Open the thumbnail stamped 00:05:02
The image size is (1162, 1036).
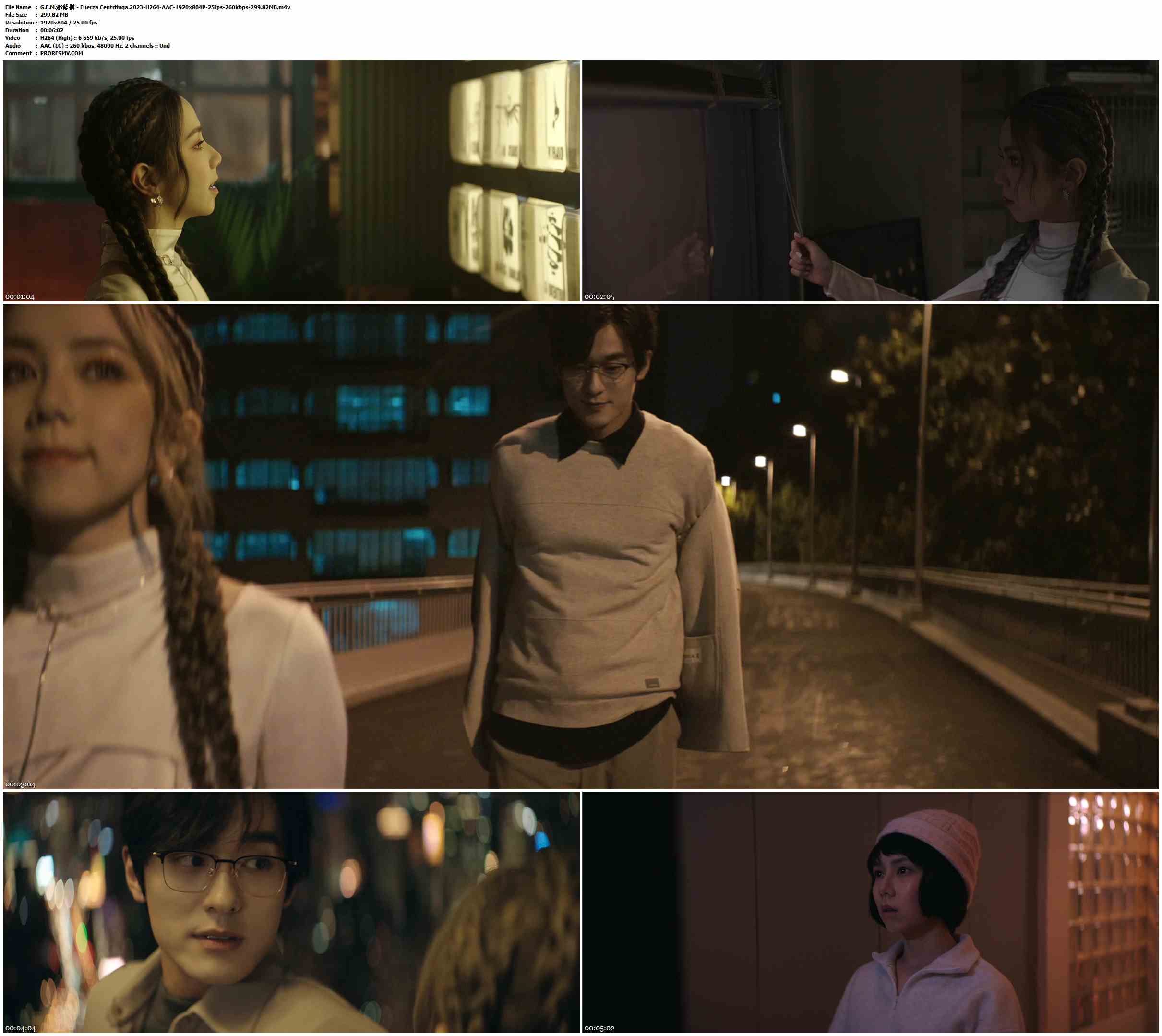click(x=871, y=913)
